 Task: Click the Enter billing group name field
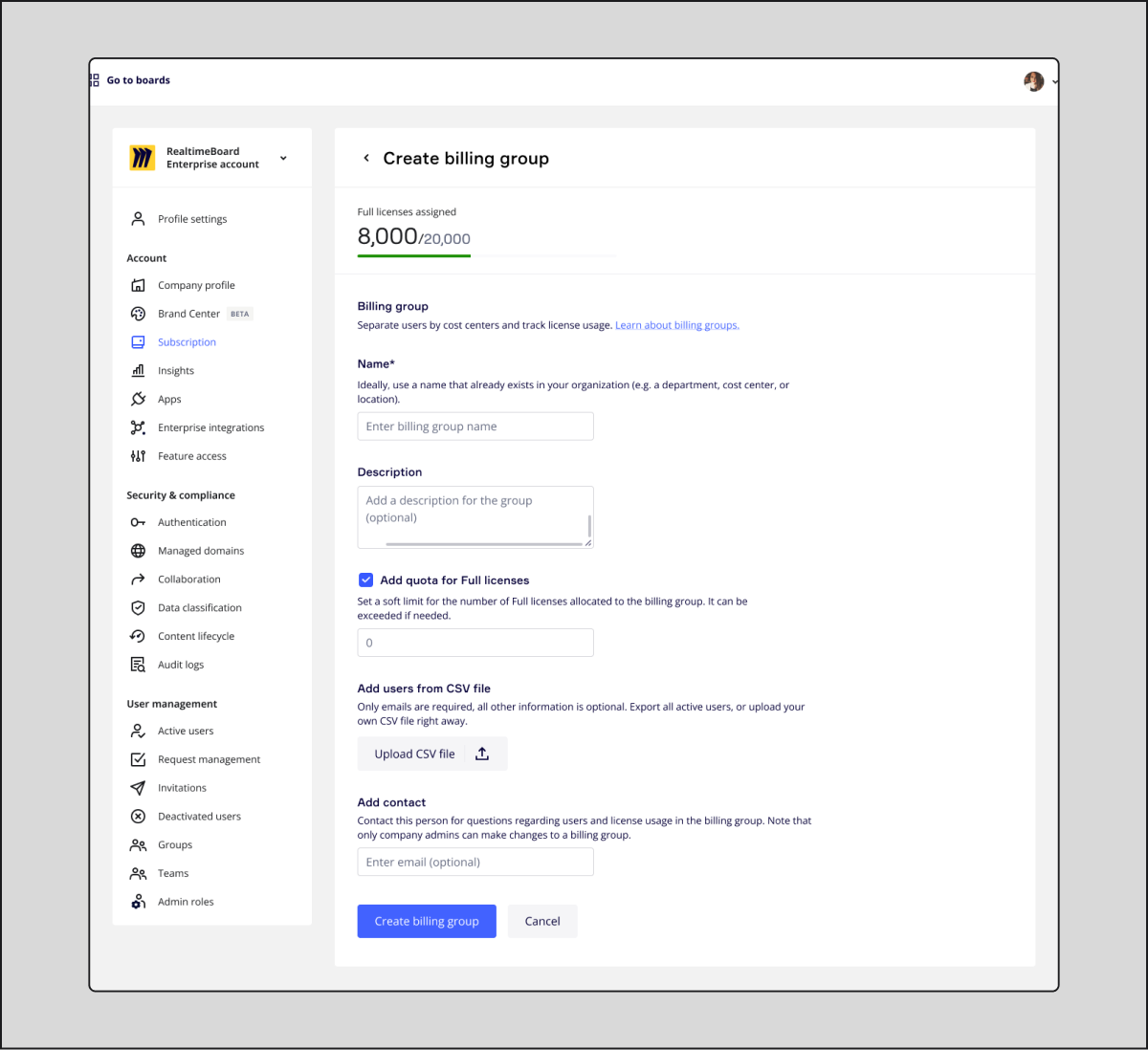pos(475,427)
